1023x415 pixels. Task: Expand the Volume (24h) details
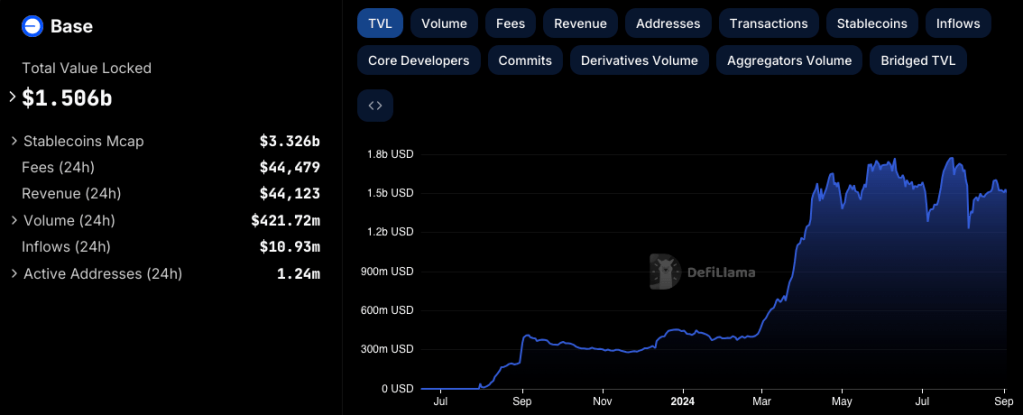pyautogui.click(x=14, y=220)
